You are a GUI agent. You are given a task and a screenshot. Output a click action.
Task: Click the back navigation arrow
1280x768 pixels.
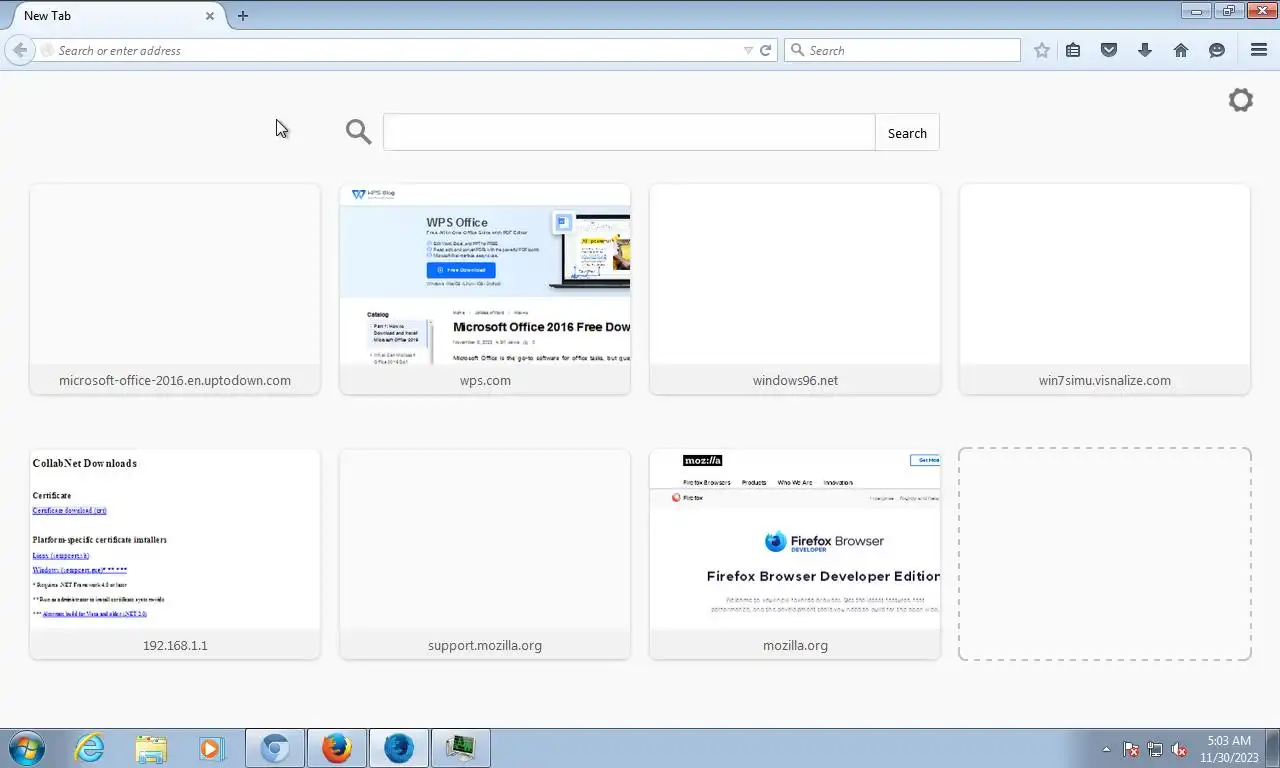(19, 50)
